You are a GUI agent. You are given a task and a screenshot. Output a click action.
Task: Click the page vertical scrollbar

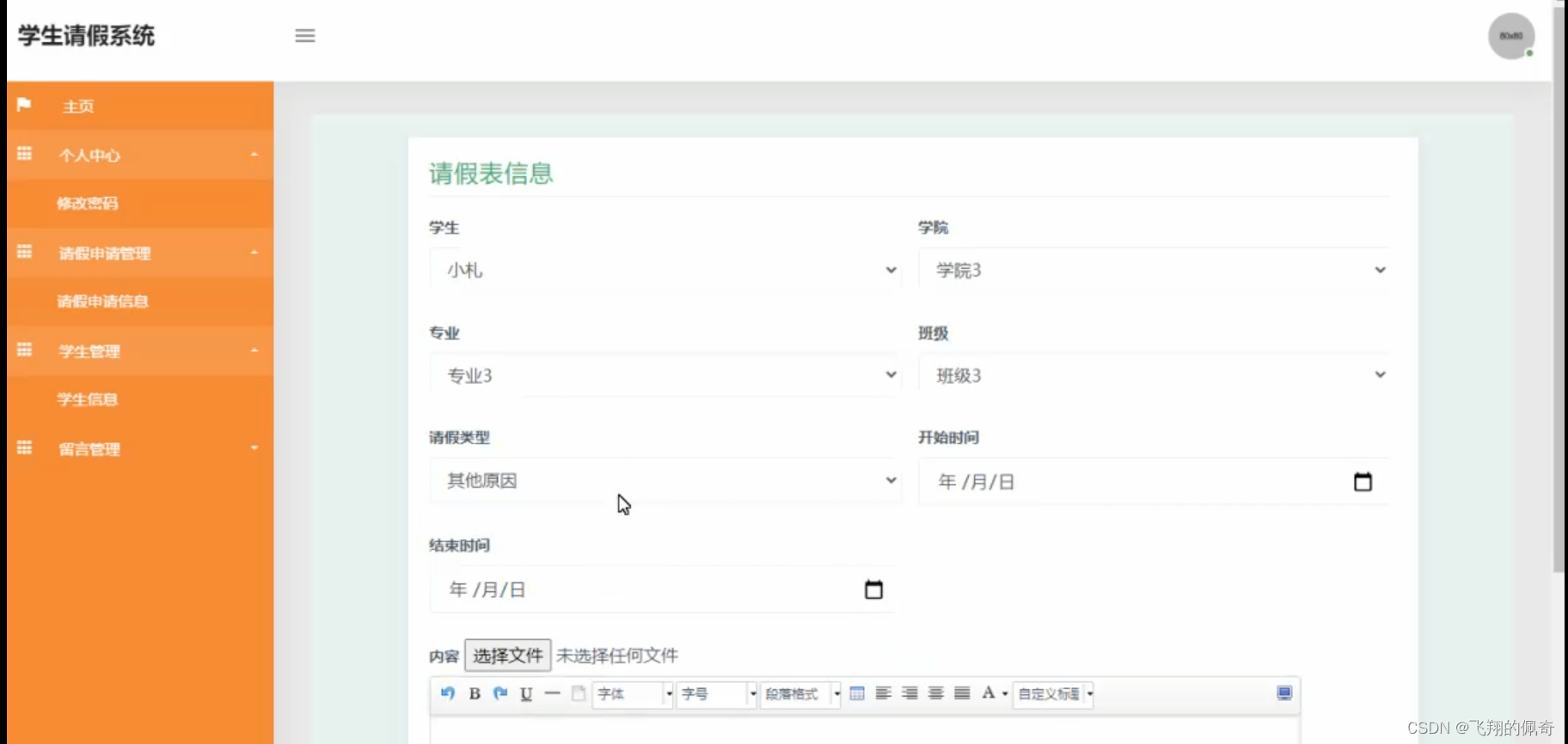click(1559, 290)
